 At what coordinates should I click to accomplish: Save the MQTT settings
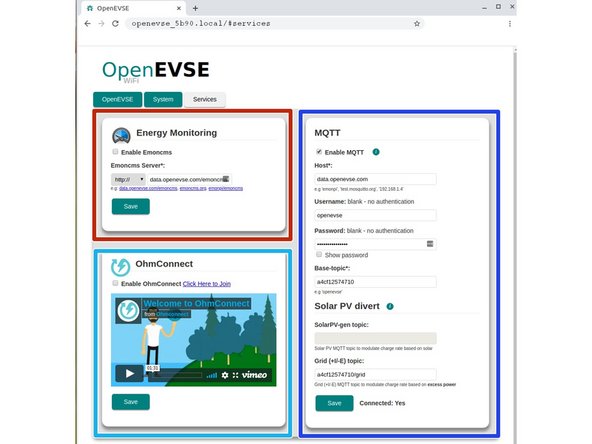click(335, 403)
